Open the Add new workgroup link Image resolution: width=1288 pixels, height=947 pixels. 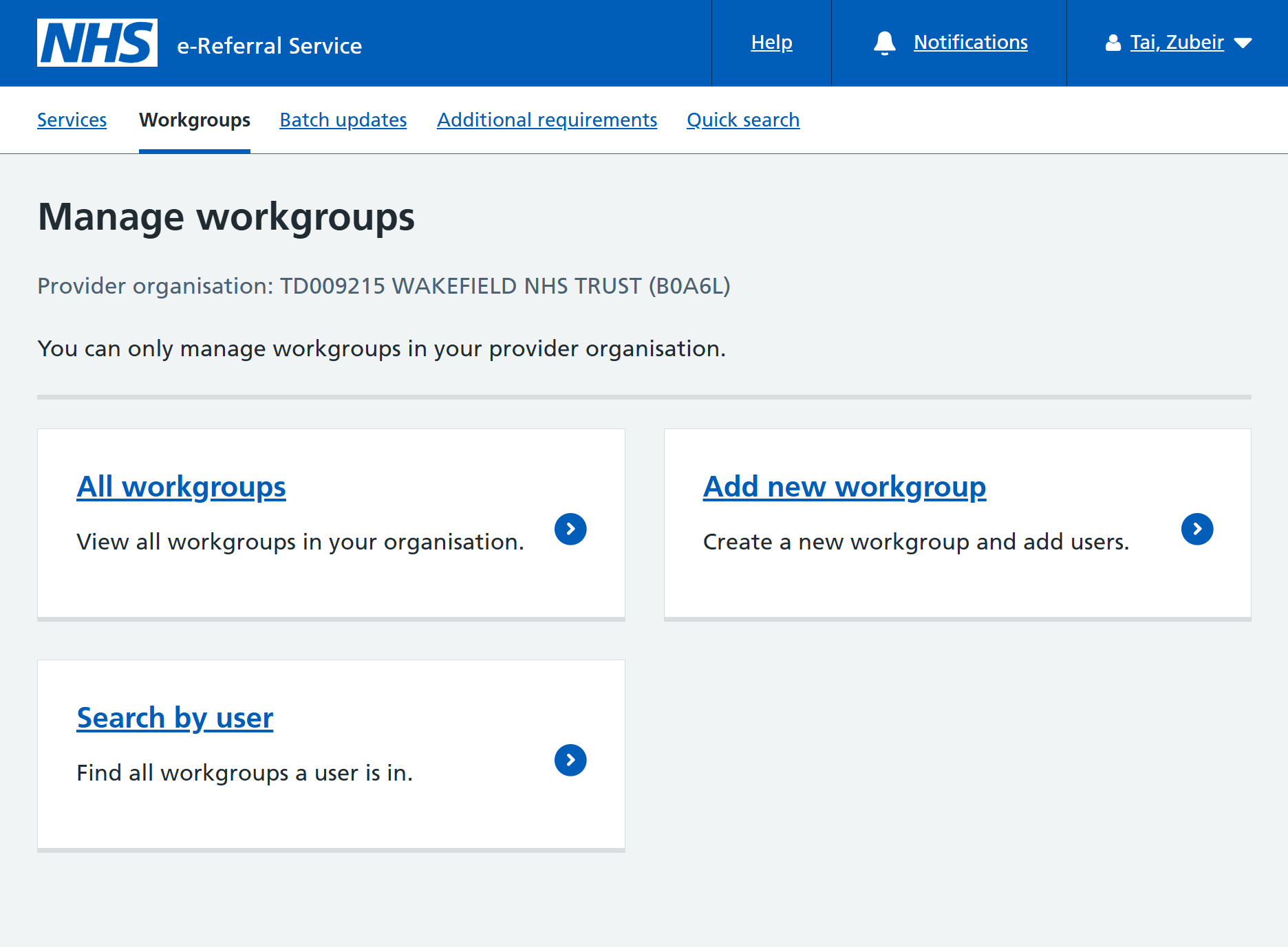coord(844,486)
